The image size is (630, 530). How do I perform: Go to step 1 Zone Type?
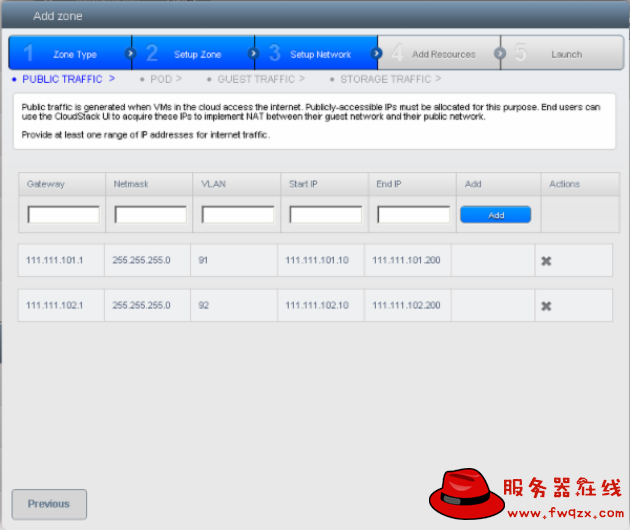click(70, 53)
